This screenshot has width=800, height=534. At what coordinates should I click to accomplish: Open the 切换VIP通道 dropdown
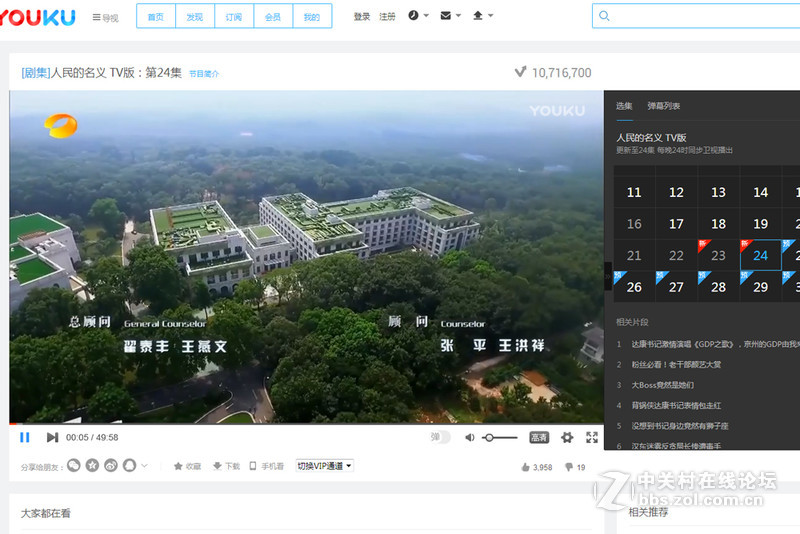click(x=324, y=466)
